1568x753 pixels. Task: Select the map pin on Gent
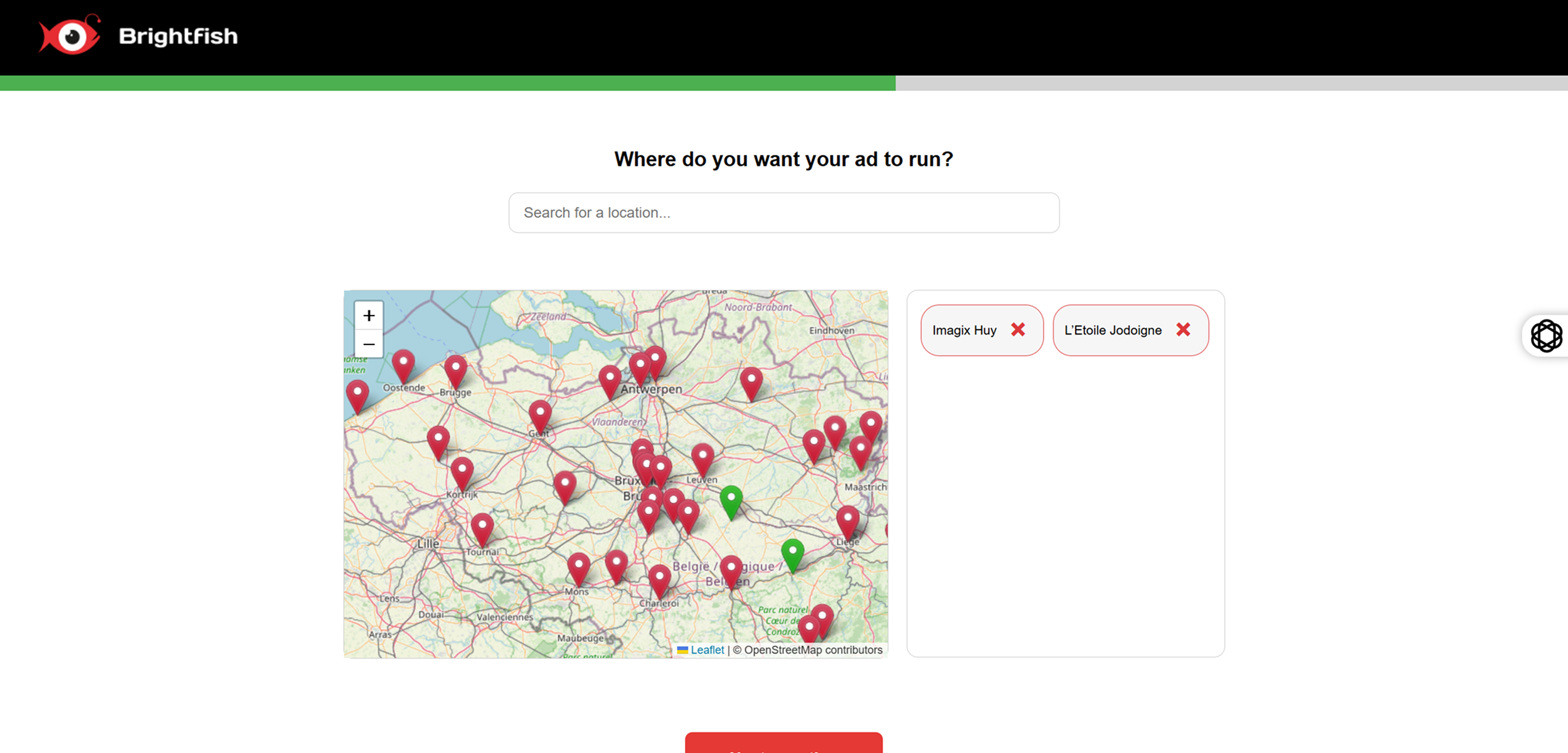540,417
